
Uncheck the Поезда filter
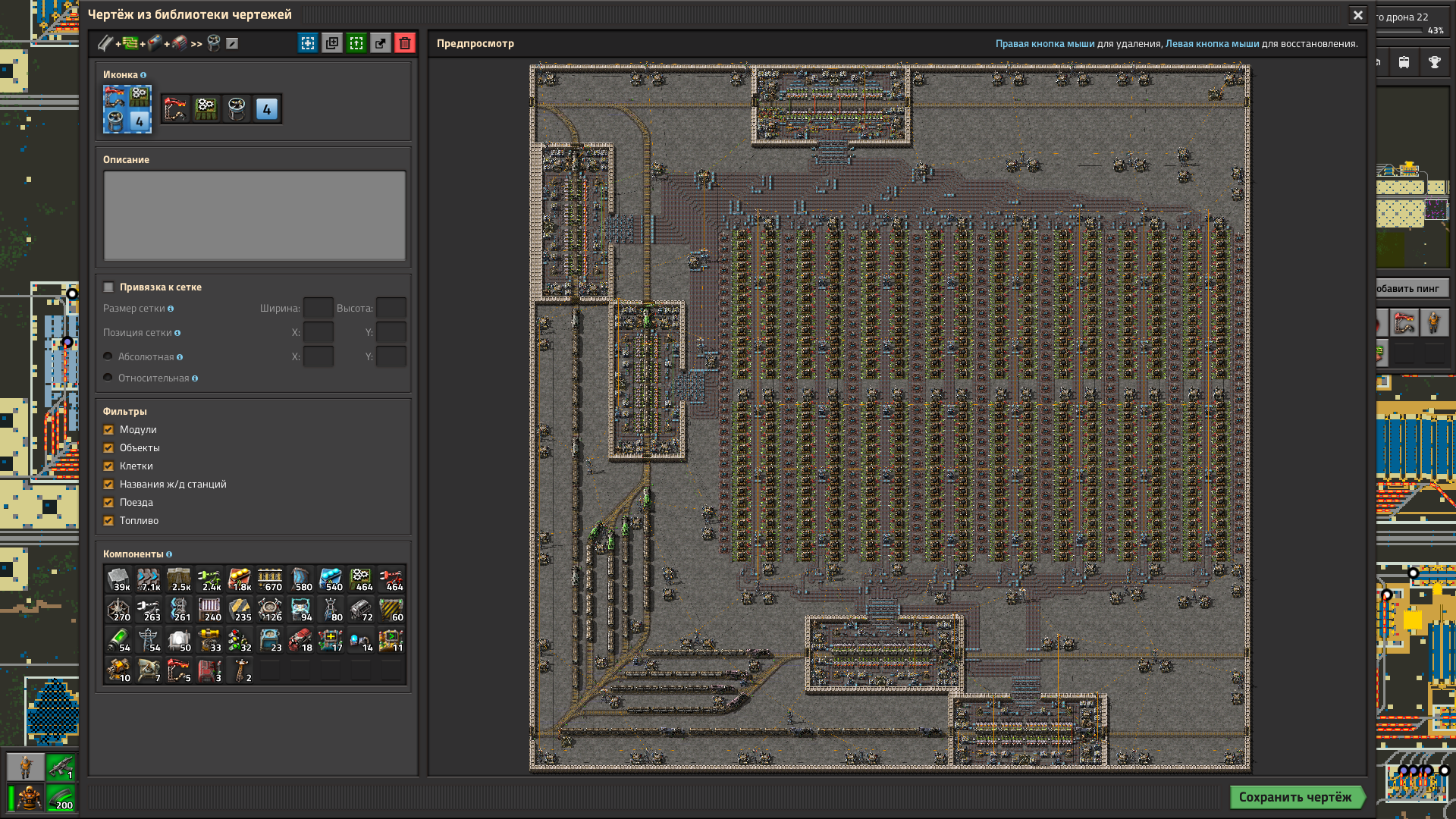[x=108, y=503]
